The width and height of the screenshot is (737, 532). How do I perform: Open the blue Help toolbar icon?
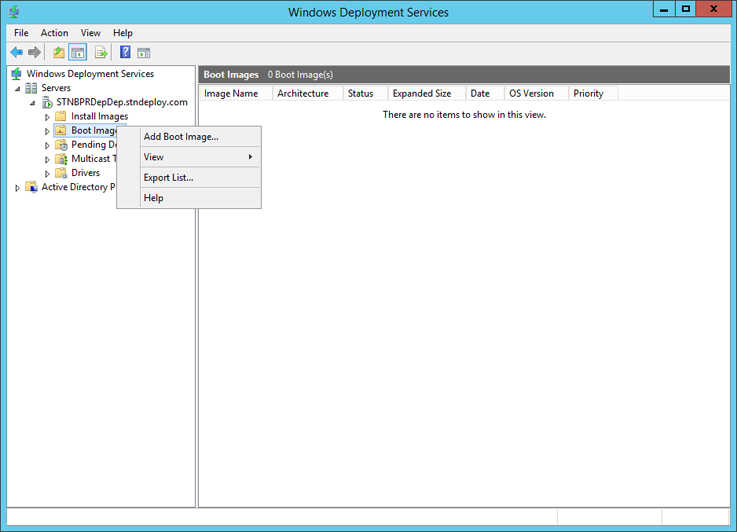(x=125, y=52)
